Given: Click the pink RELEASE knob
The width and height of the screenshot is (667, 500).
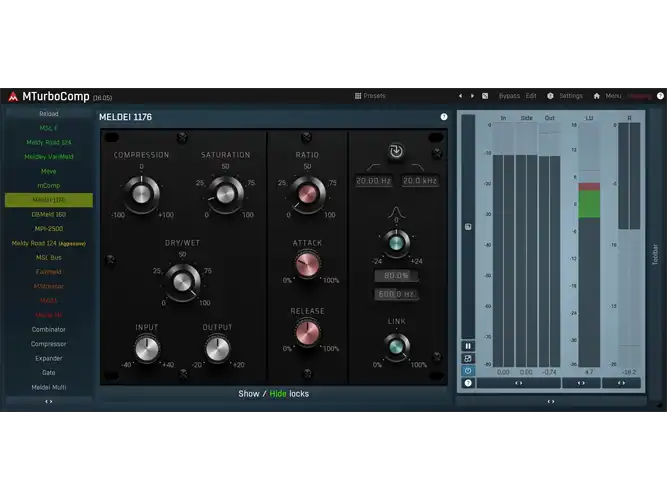Looking at the screenshot, I should point(307,332).
